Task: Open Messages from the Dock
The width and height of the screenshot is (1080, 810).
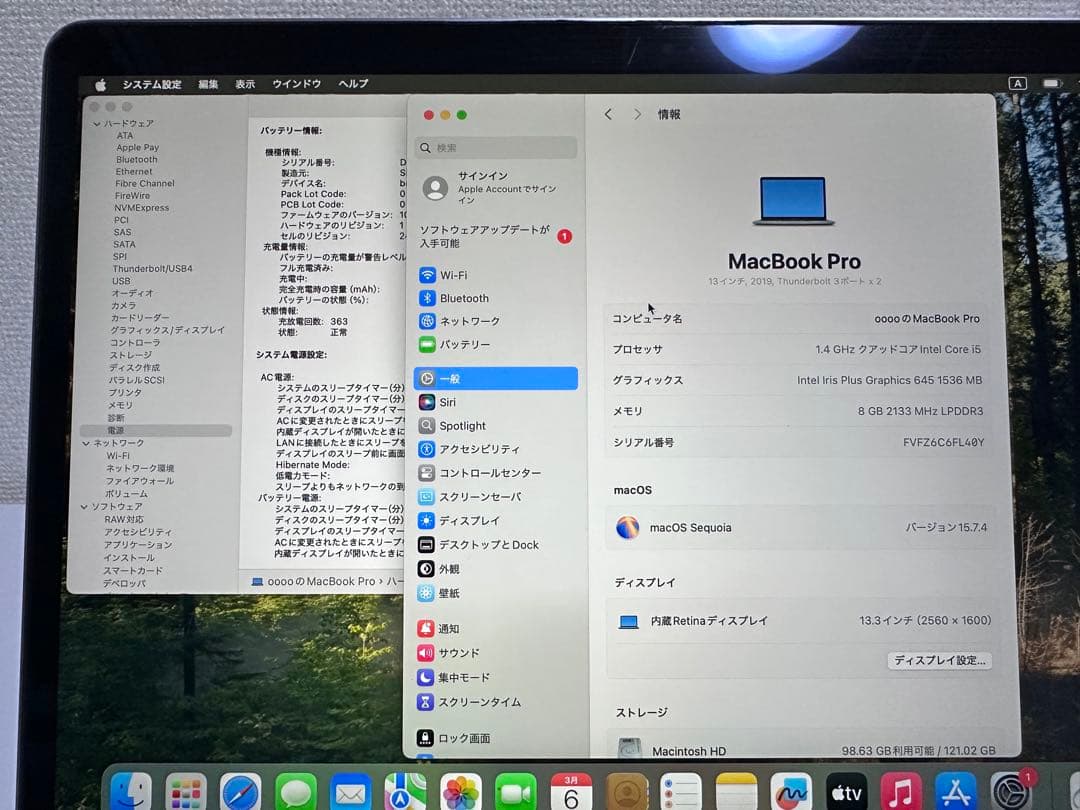Action: click(x=295, y=793)
